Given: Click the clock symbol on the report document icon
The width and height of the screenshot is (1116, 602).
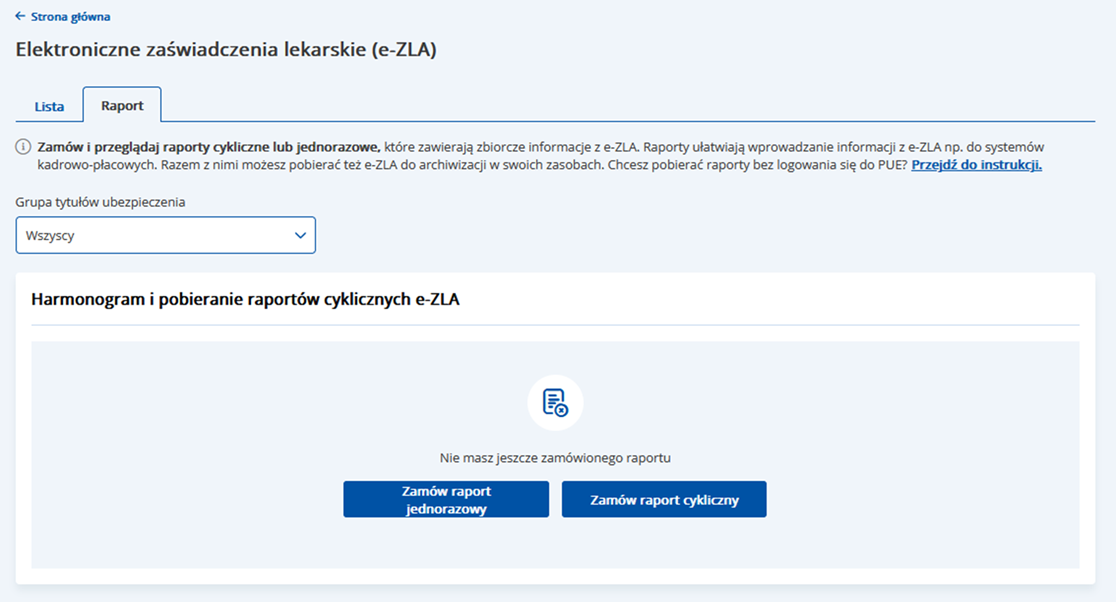Looking at the screenshot, I should tap(563, 410).
